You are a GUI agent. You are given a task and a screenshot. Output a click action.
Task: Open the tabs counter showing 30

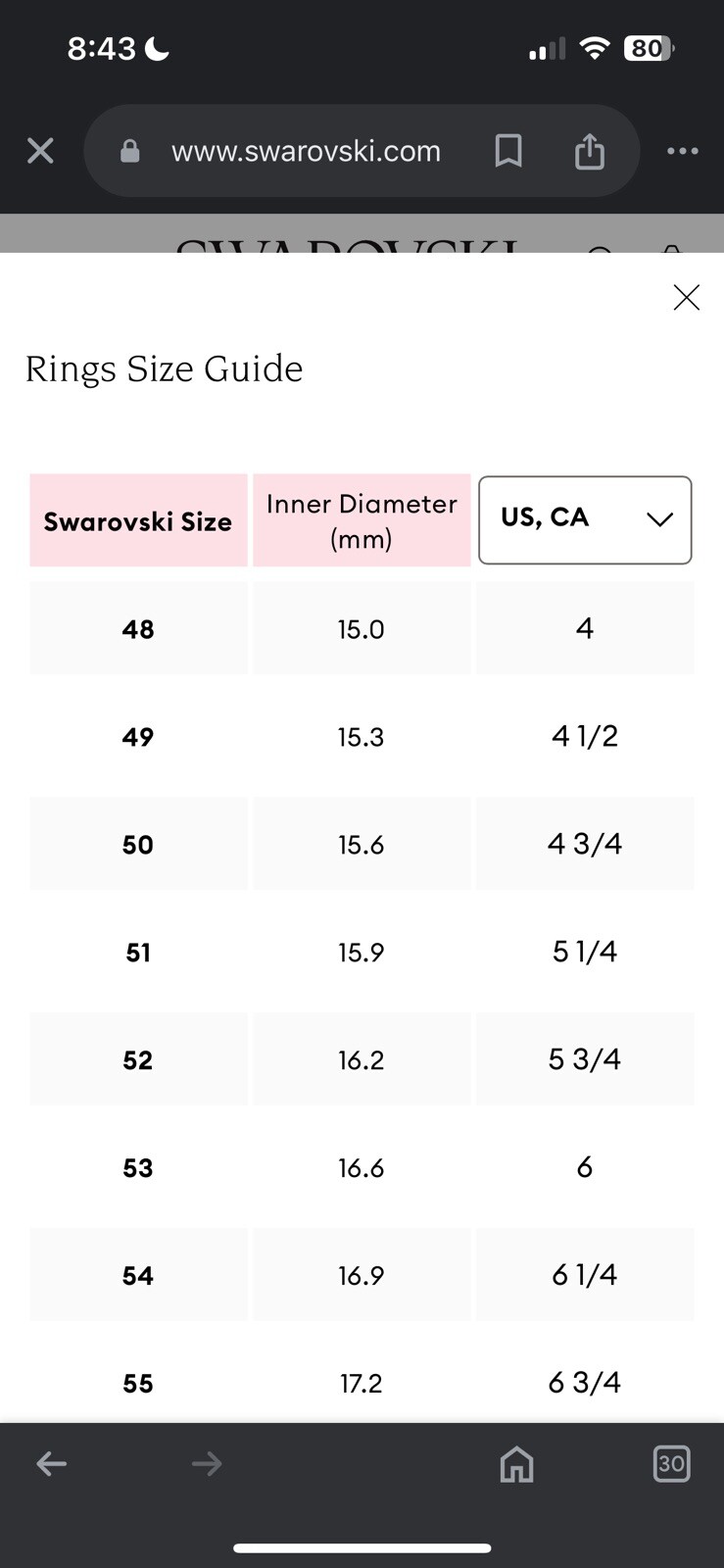click(x=671, y=1463)
